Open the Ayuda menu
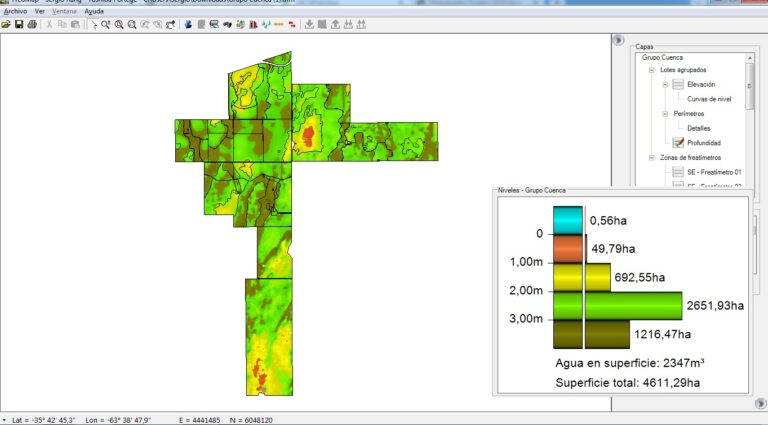The height and width of the screenshot is (425, 768). point(94,11)
